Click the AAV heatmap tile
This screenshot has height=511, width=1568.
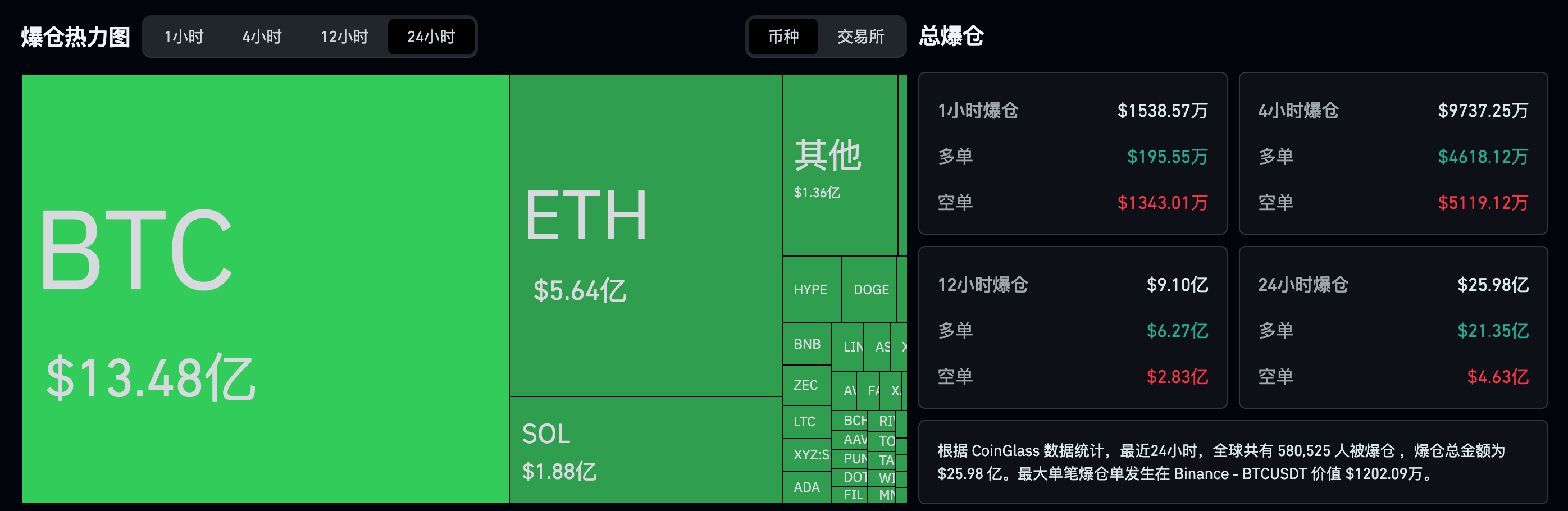click(850, 440)
